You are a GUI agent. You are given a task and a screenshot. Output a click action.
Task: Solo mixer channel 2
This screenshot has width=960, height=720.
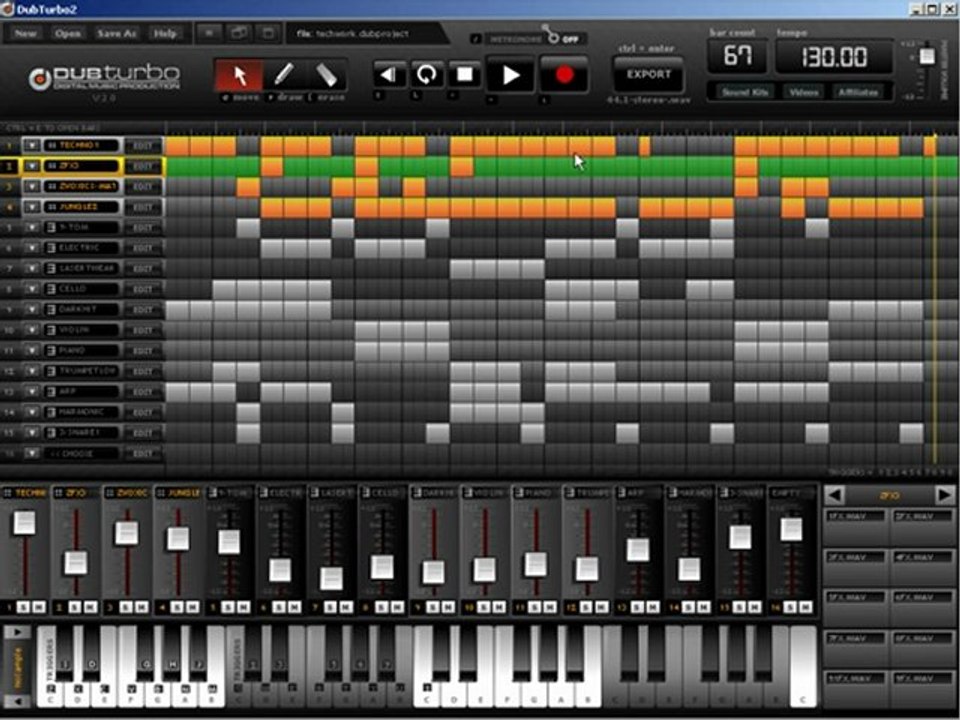[x=75, y=607]
